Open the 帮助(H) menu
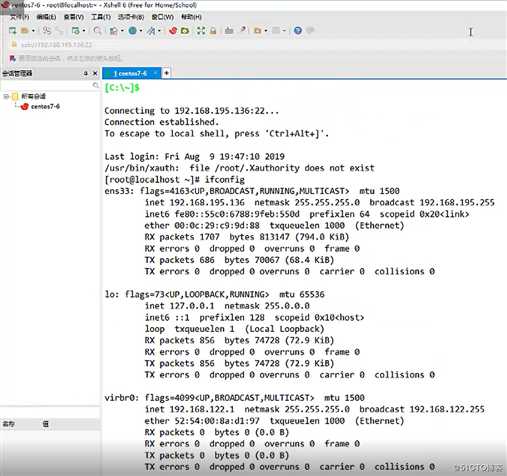This screenshot has width=507, height=476. 191,17
